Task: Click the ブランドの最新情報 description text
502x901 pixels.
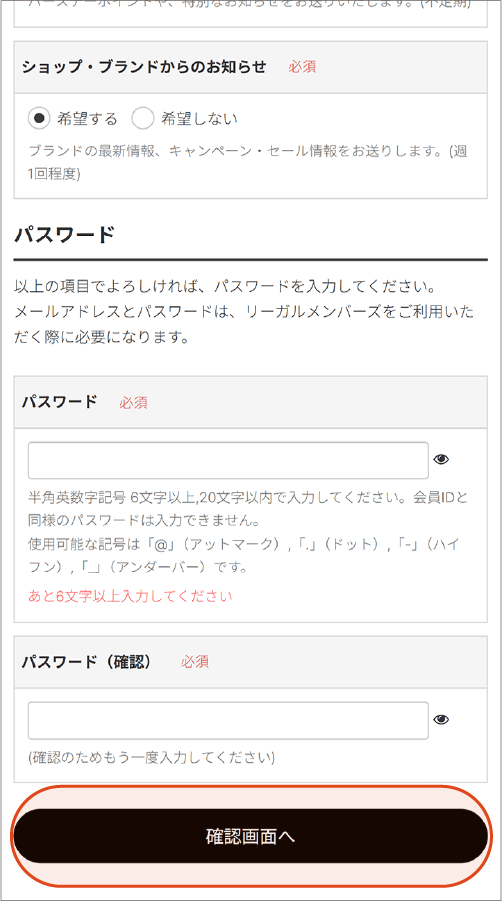Action: (x=248, y=162)
